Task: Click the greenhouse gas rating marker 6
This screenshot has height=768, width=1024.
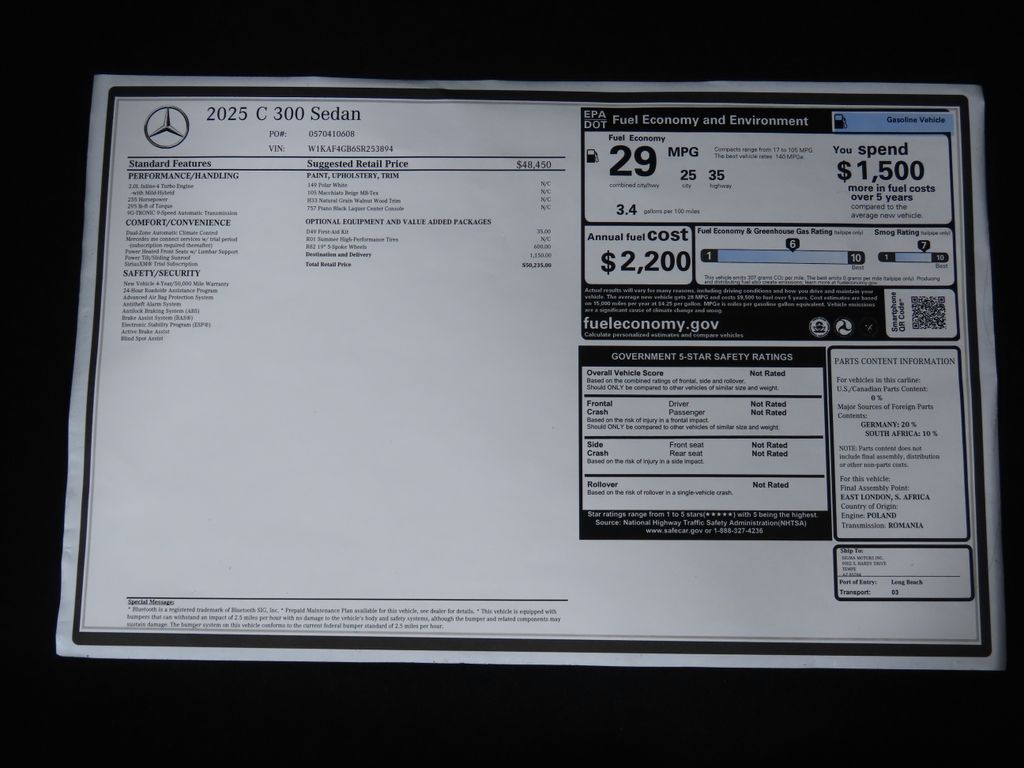Action: click(x=792, y=245)
